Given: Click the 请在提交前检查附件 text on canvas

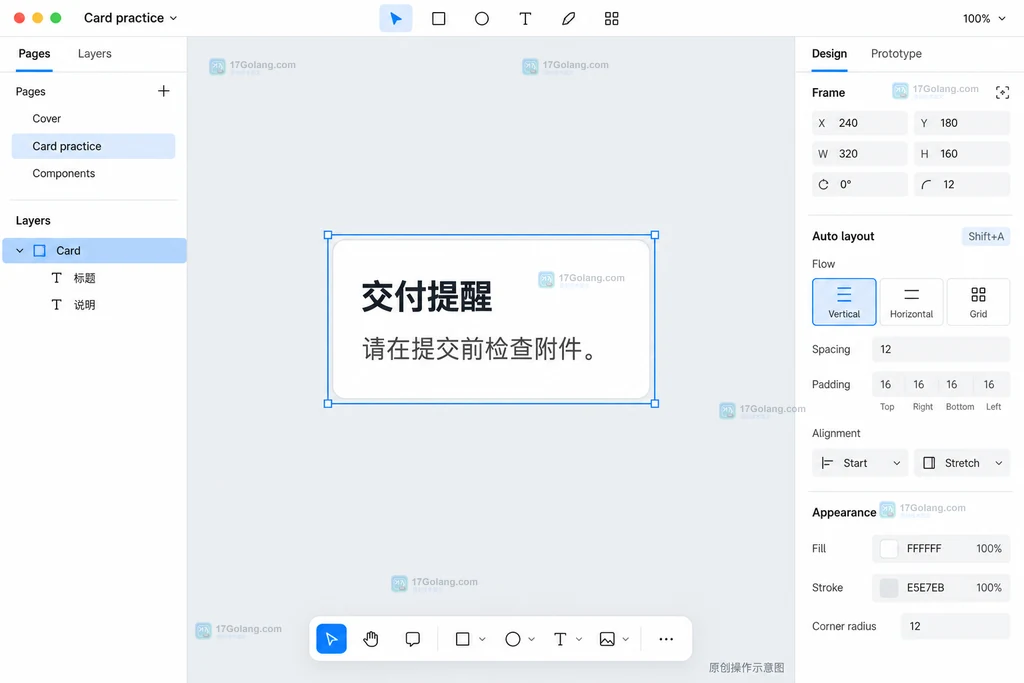Looking at the screenshot, I should click(x=479, y=349).
